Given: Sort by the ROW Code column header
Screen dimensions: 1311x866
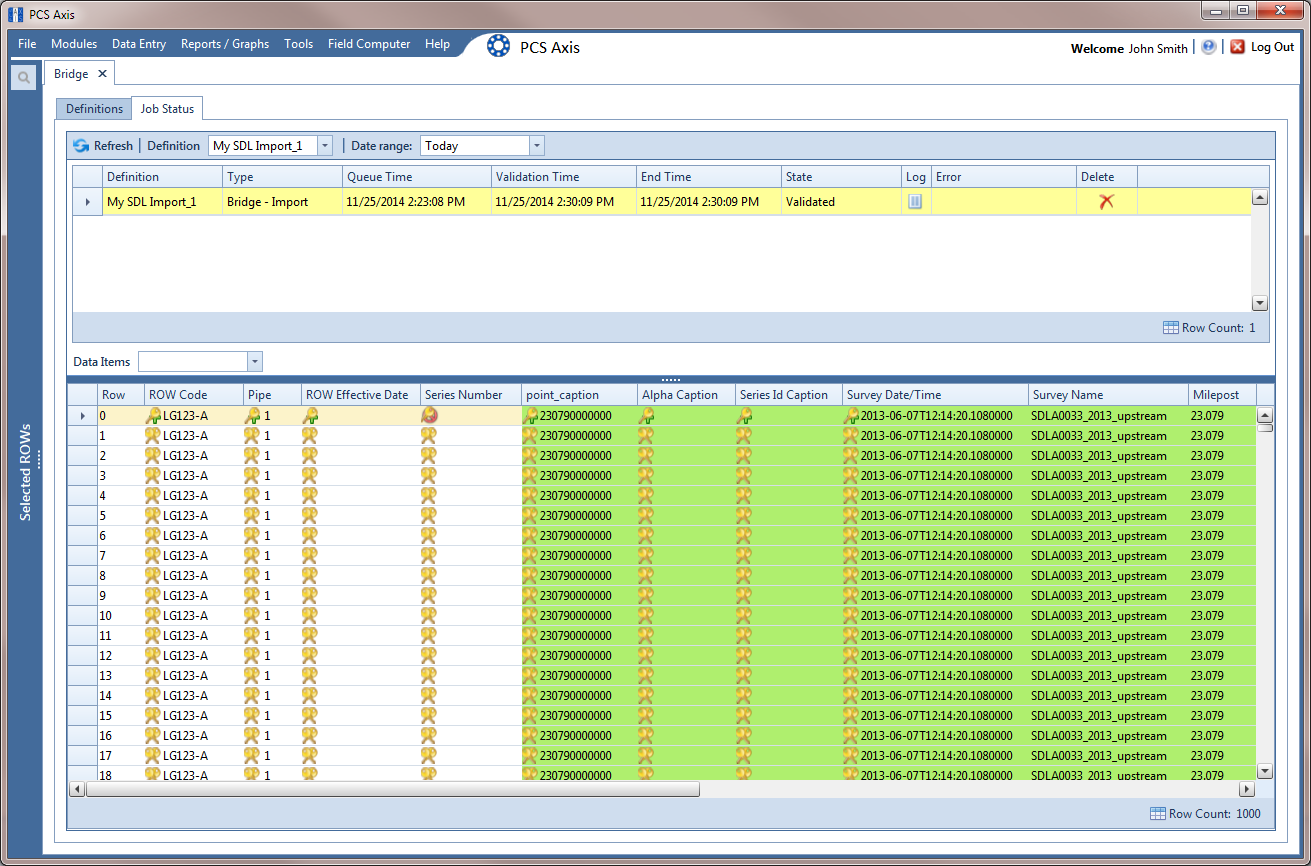Looking at the screenshot, I should tap(194, 395).
